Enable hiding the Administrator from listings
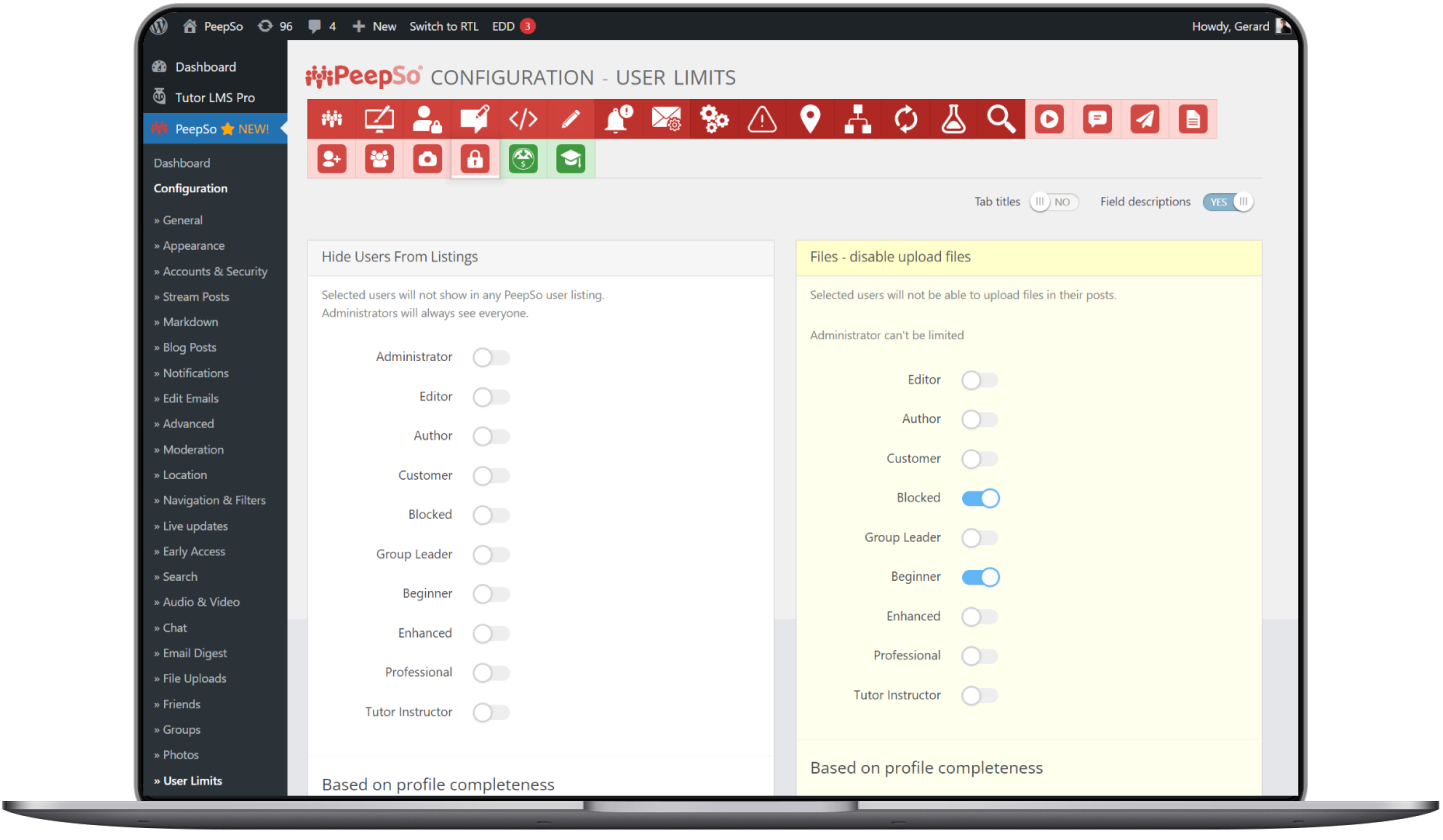Screen dimensions: 1443x840 click(x=491, y=357)
